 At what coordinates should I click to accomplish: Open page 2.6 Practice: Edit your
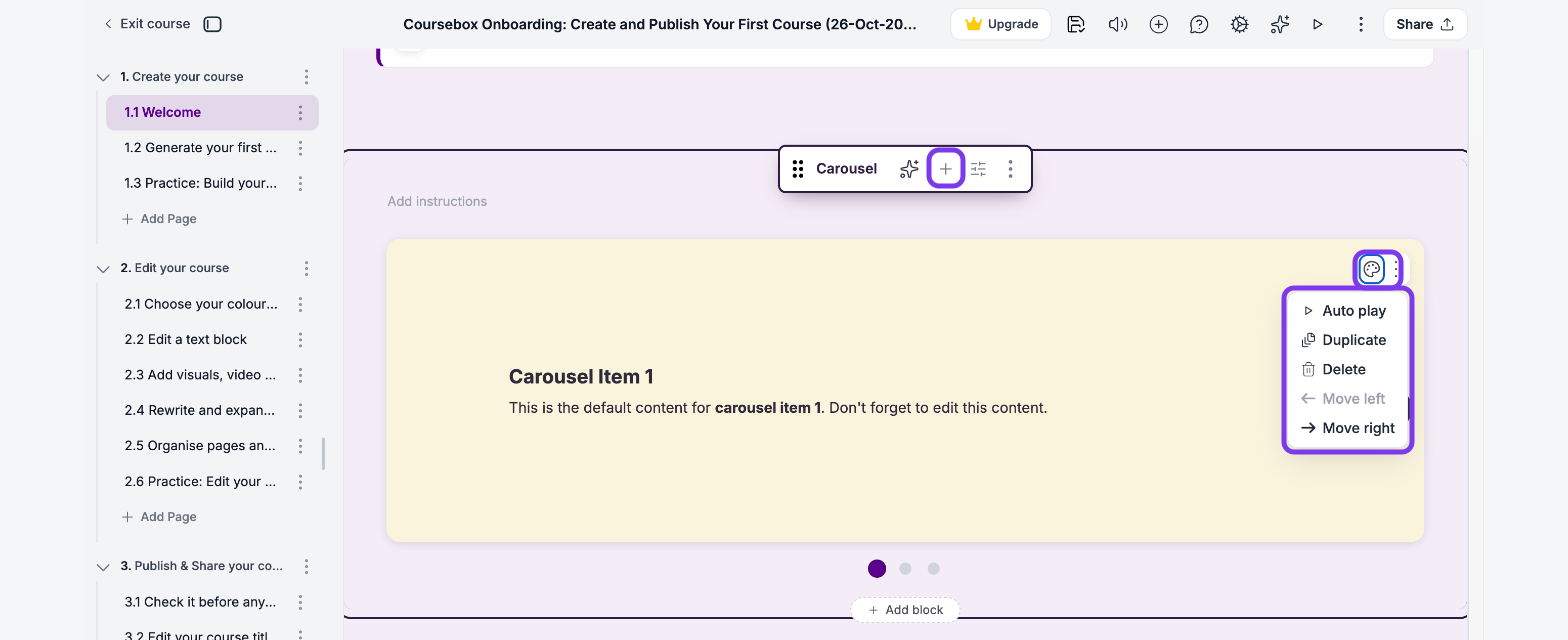[x=200, y=482]
